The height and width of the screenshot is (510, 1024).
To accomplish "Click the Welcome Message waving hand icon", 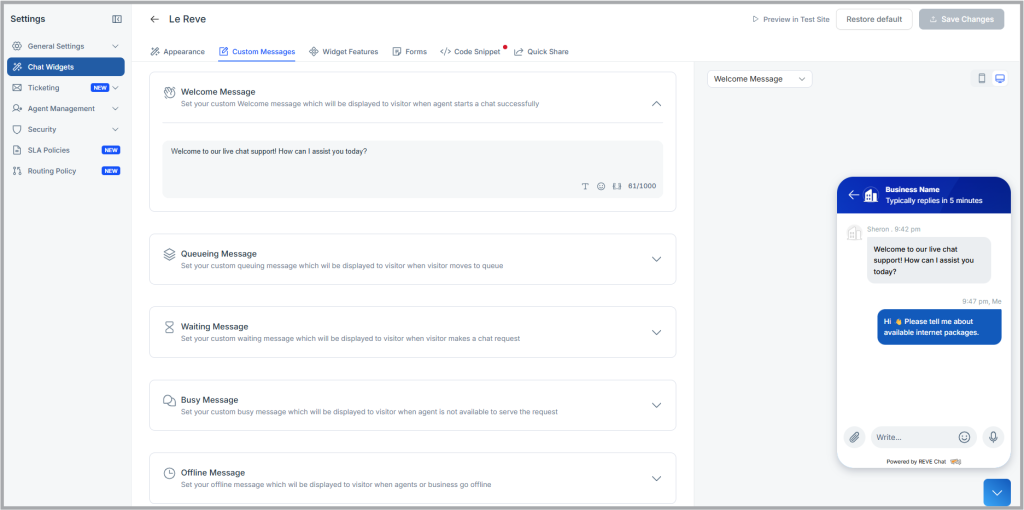I will pos(169,93).
